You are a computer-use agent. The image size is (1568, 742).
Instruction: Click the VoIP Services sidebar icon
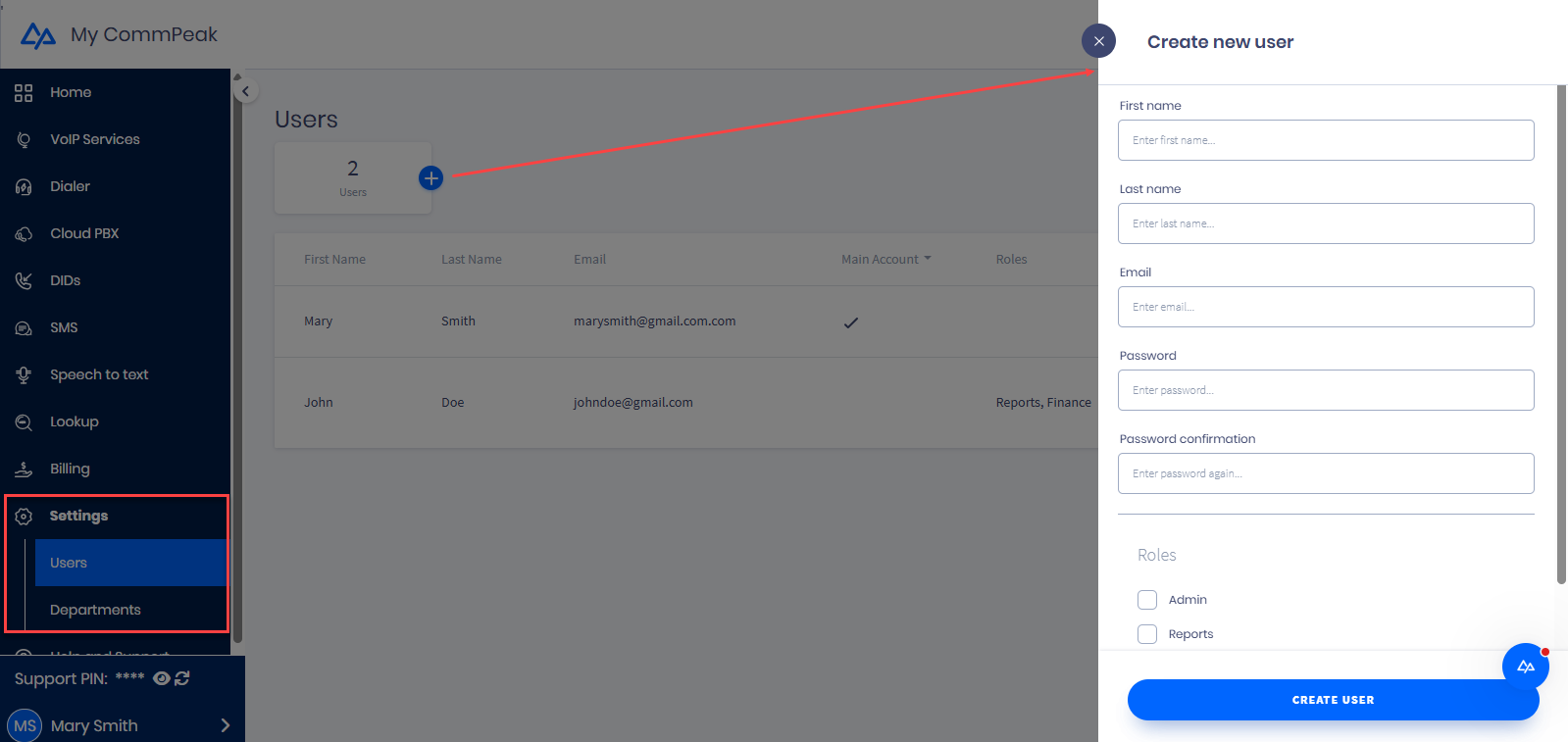pyautogui.click(x=24, y=140)
